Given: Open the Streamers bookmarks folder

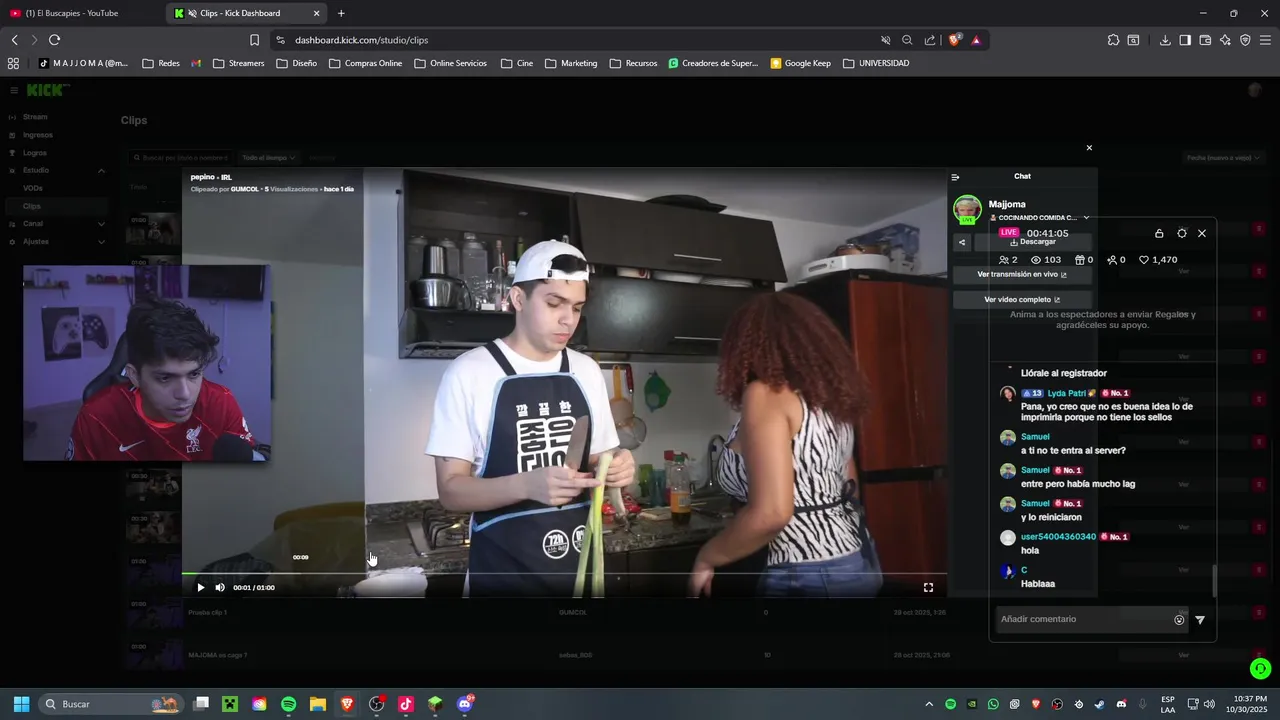Looking at the screenshot, I should point(238,63).
